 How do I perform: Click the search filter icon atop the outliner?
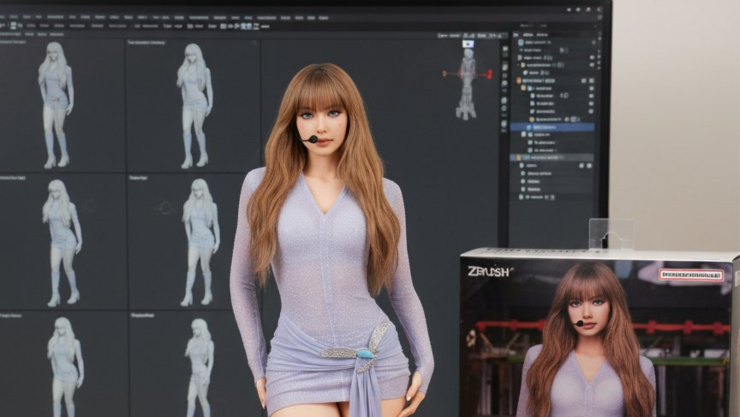pos(516,34)
